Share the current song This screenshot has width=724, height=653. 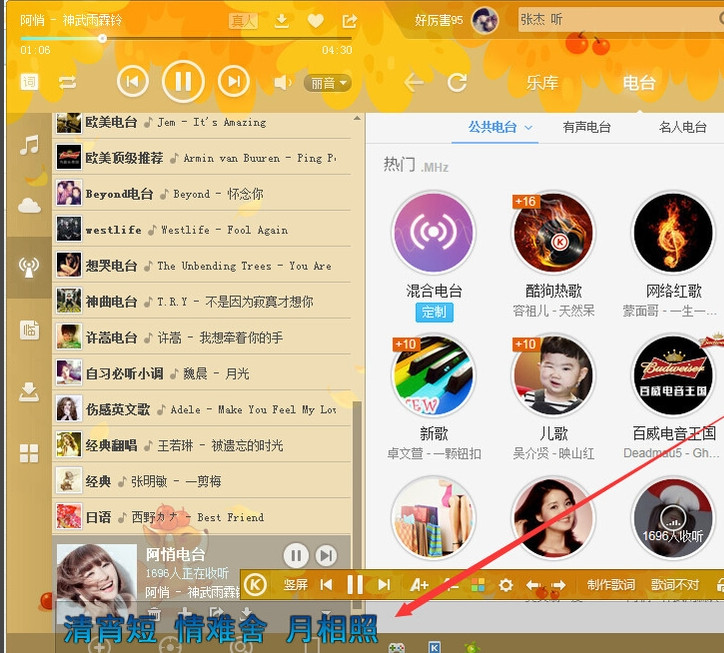[349, 21]
